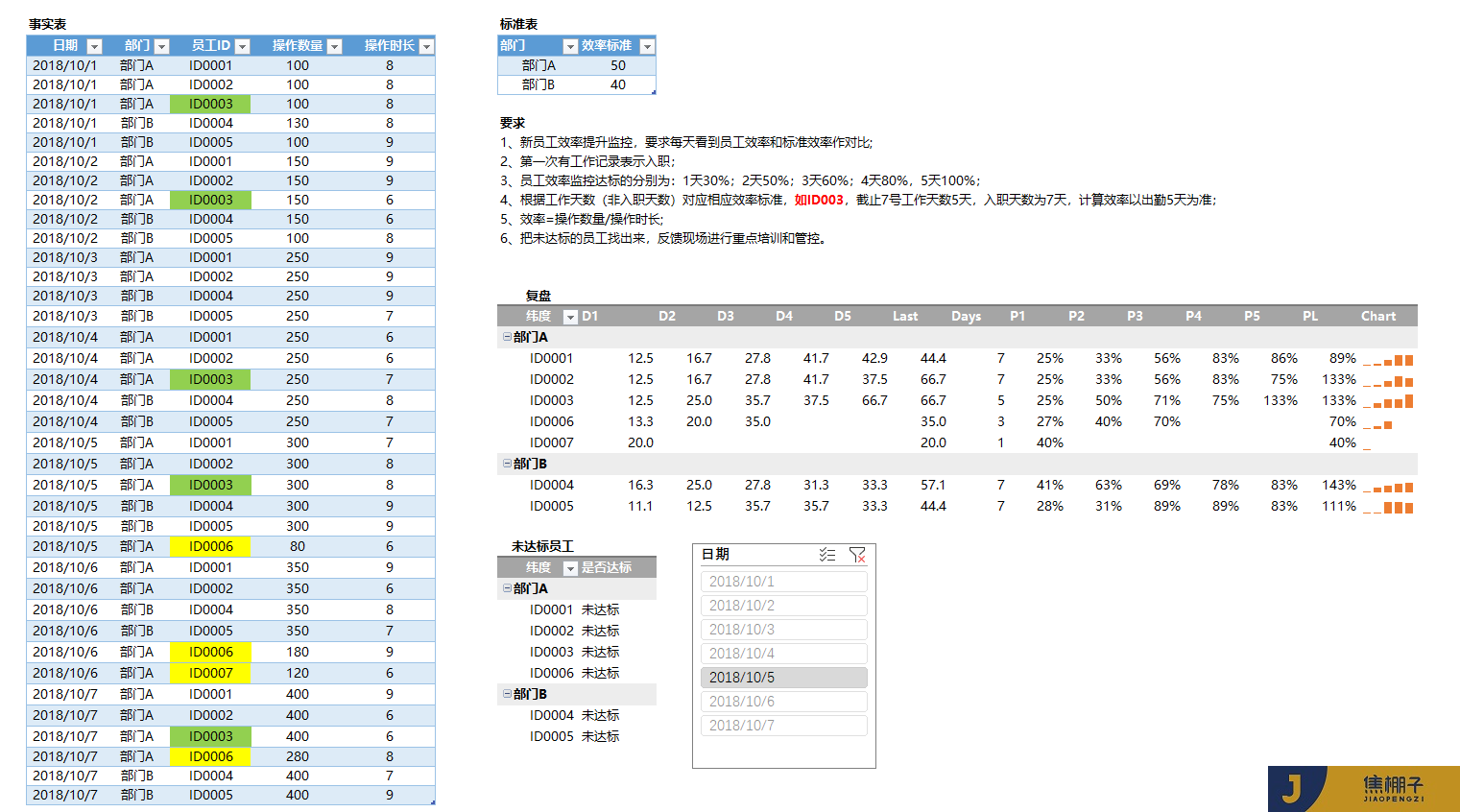Select 效率标准 value 40 for 部门B
This screenshot has width=1460, height=812.
pyautogui.click(x=618, y=84)
